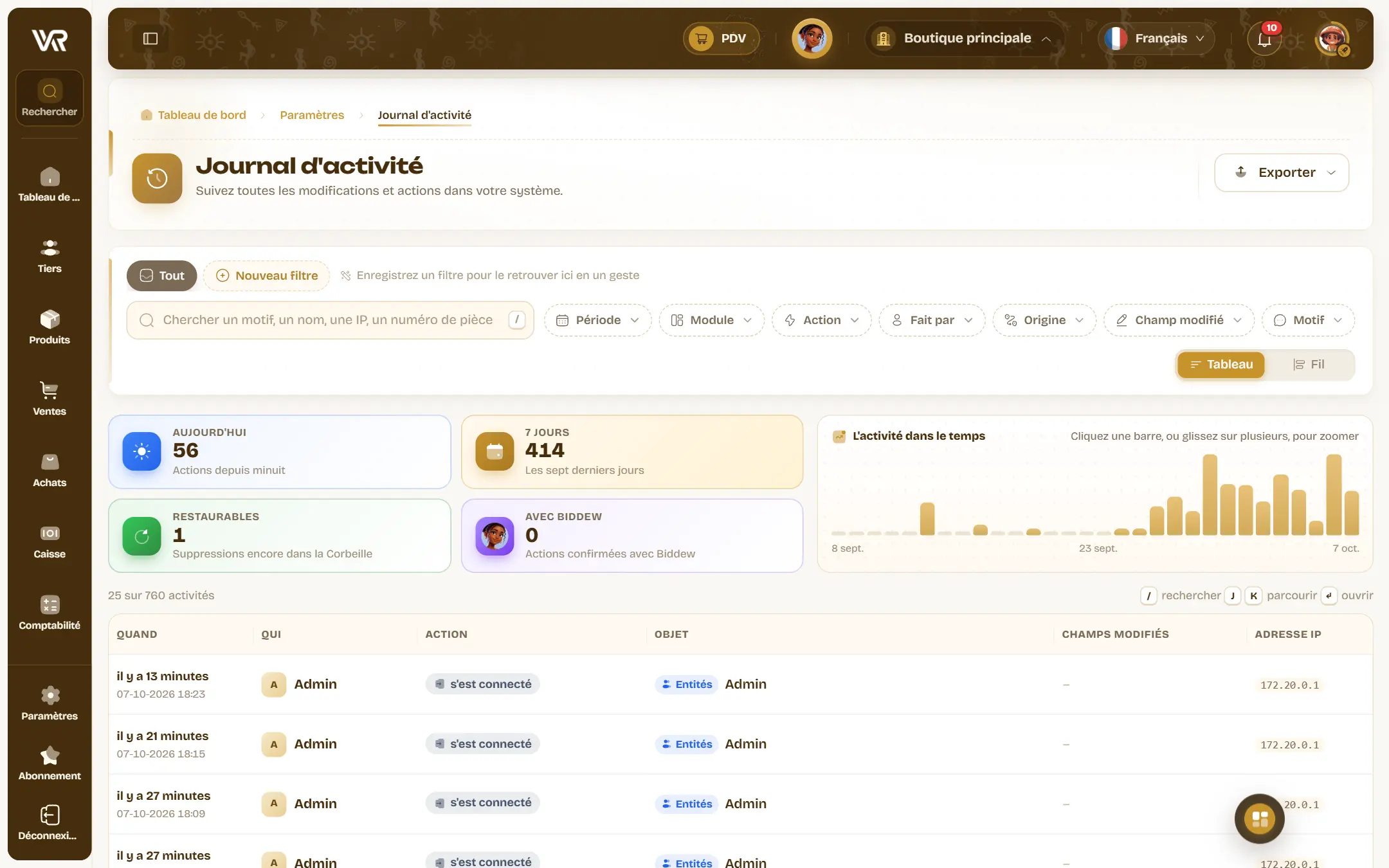This screenshot has height=868, width=1389.
Task: Open the Français language selector
Action: [x=1156, y=39]
